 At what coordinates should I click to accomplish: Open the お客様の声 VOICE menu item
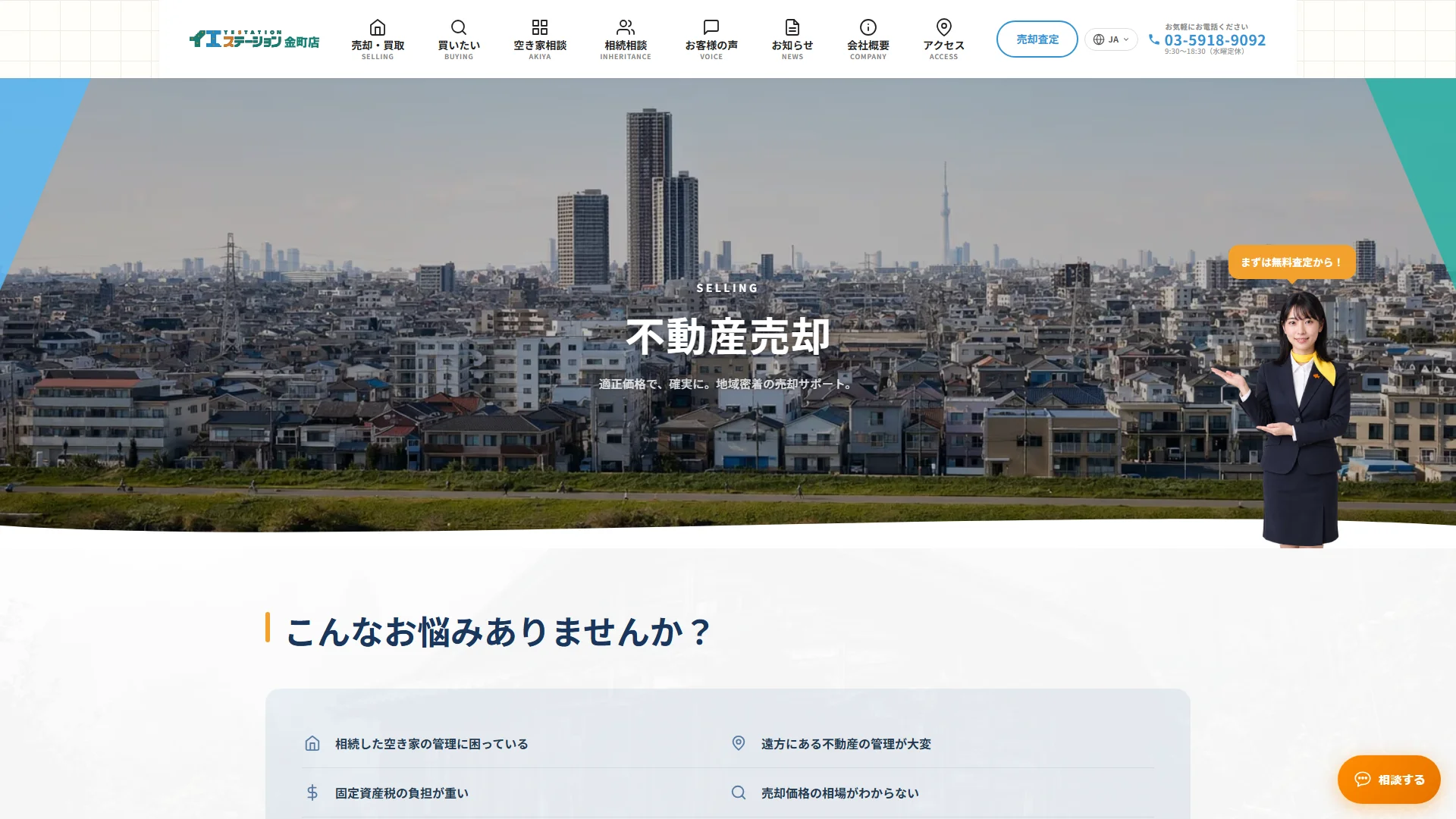point(711,39)
